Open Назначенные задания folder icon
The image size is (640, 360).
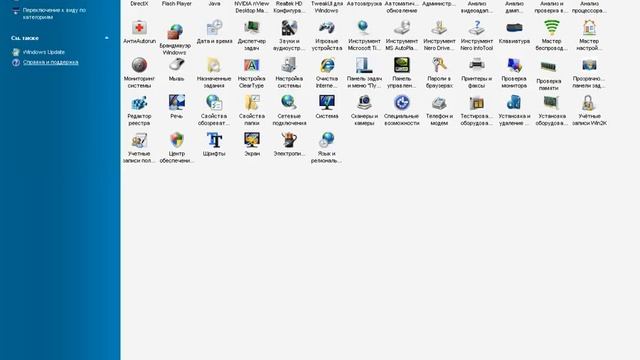tap(214, 65)
